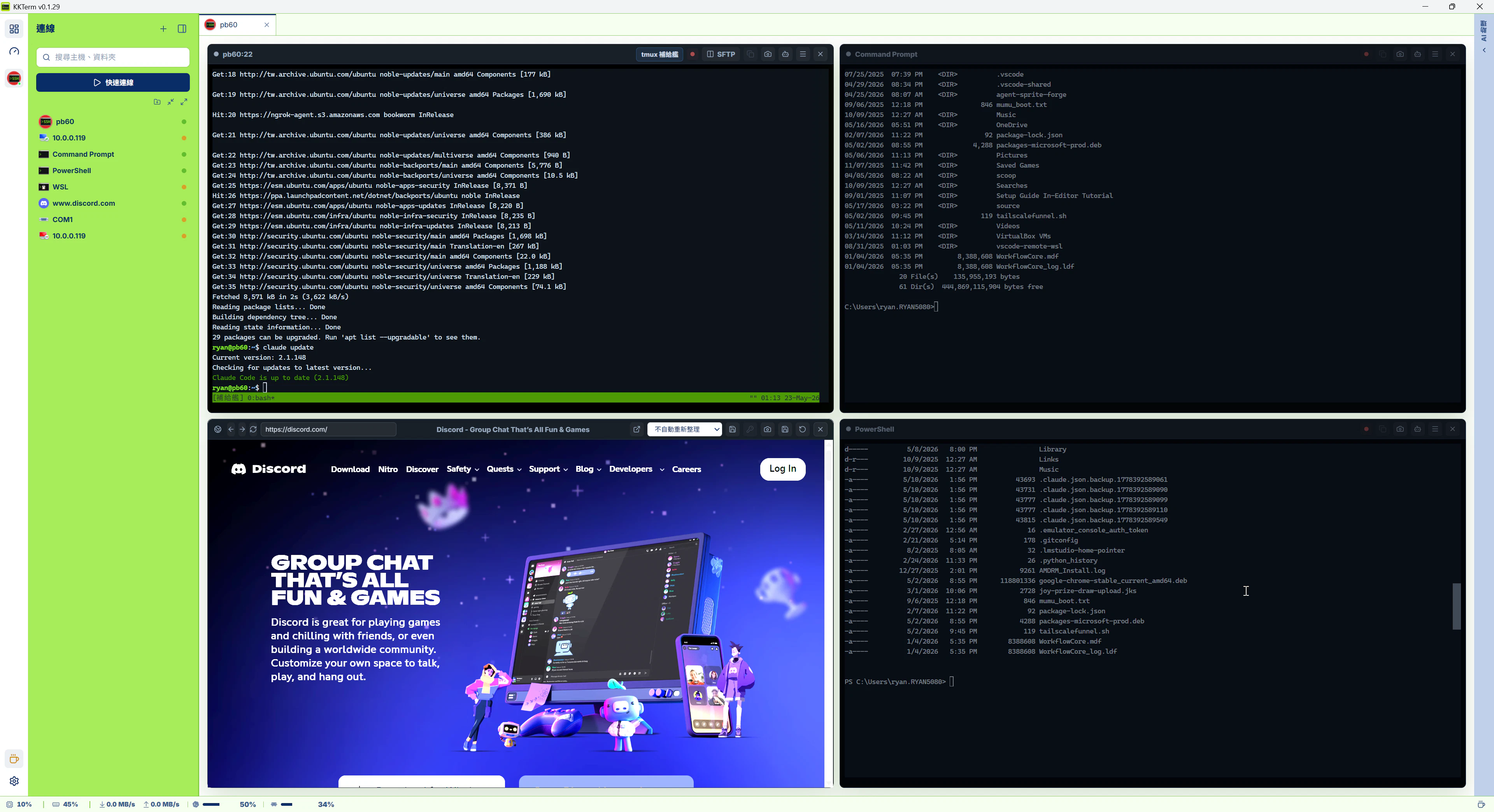
Task: Capture a screenshot of the browser pane
Action: pos(767,429)
